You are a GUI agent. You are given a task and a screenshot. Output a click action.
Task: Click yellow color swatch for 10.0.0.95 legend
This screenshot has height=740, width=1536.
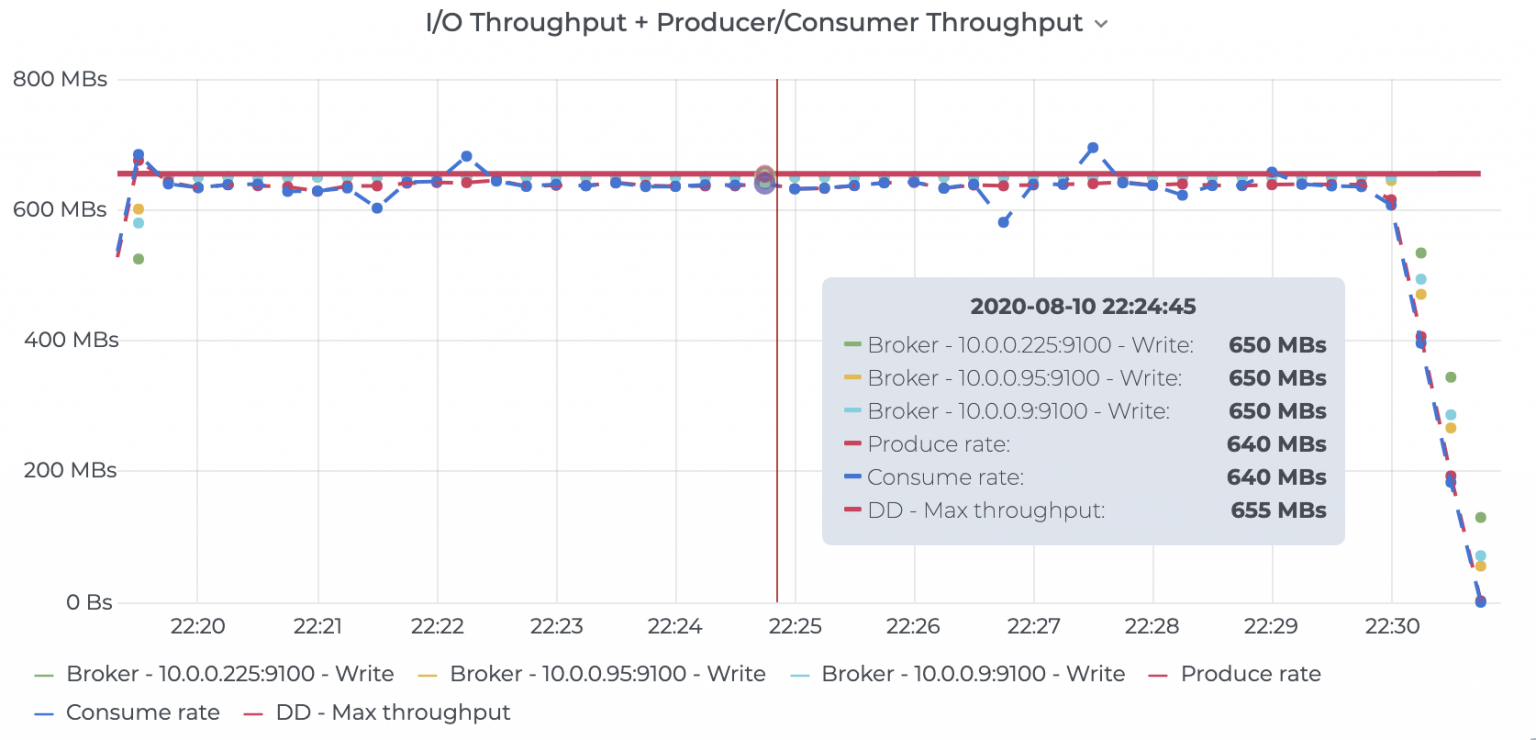point(425,675)
